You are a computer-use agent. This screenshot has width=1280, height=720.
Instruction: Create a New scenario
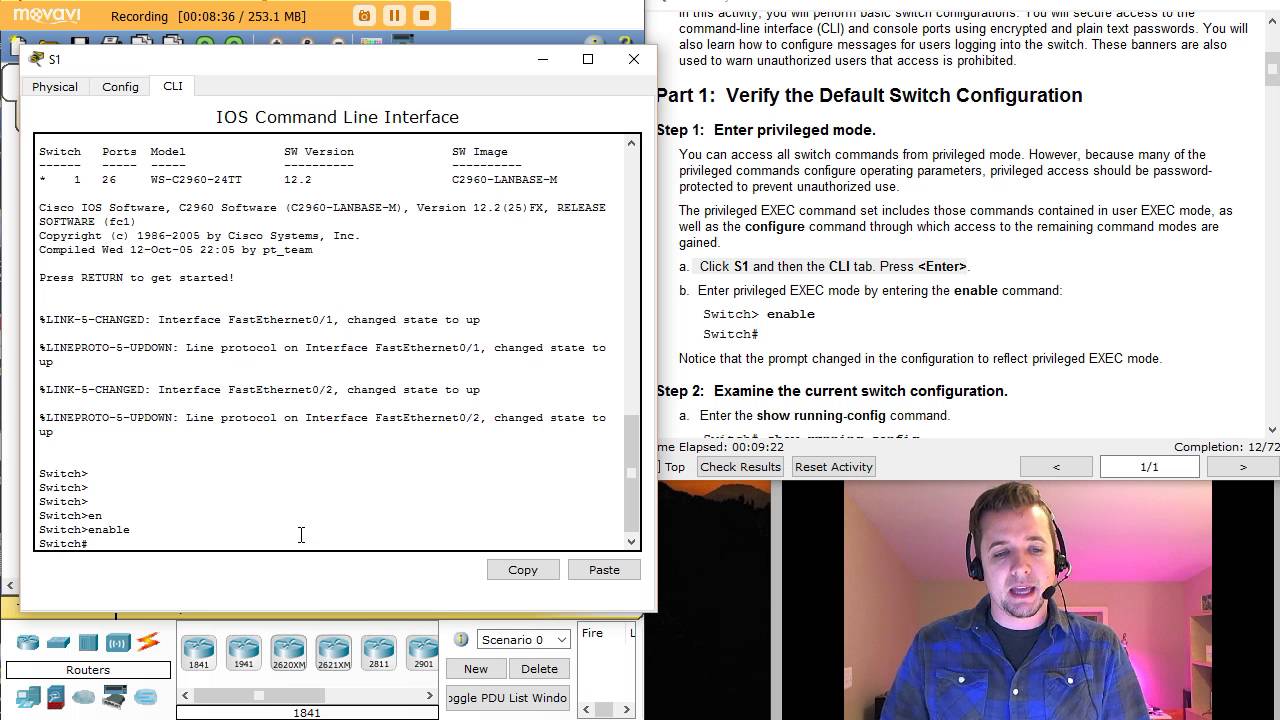tap(476, 669)
